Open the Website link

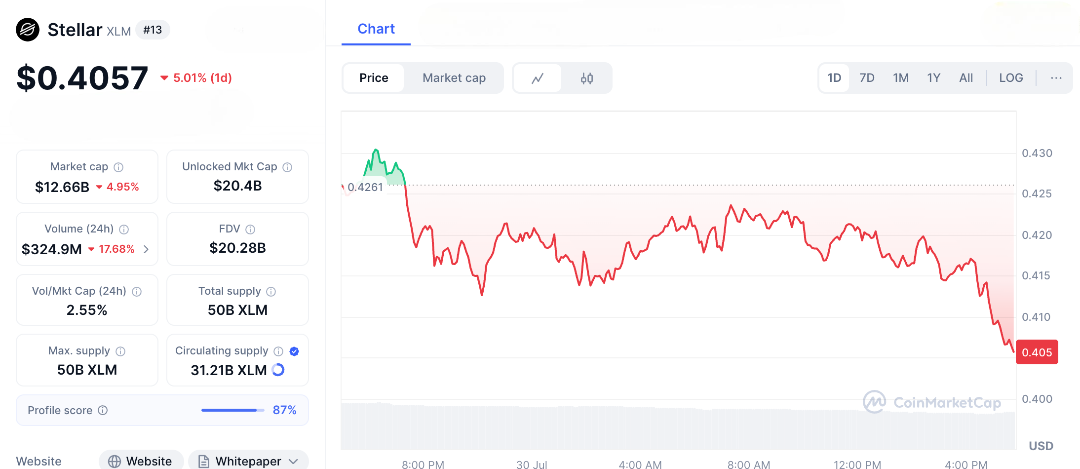point(141,461)
